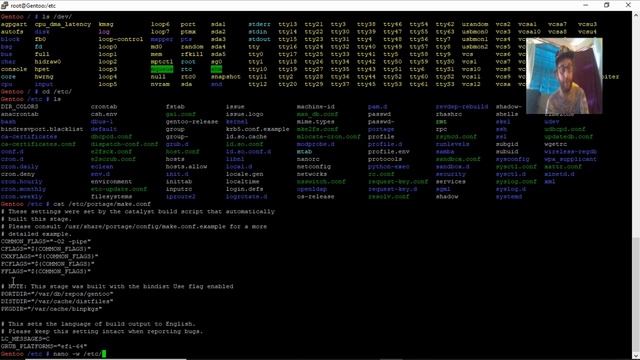Click the "cpu_dma_latency" device entry
Screen dimensions: 640x360
[x=63, y=24]
